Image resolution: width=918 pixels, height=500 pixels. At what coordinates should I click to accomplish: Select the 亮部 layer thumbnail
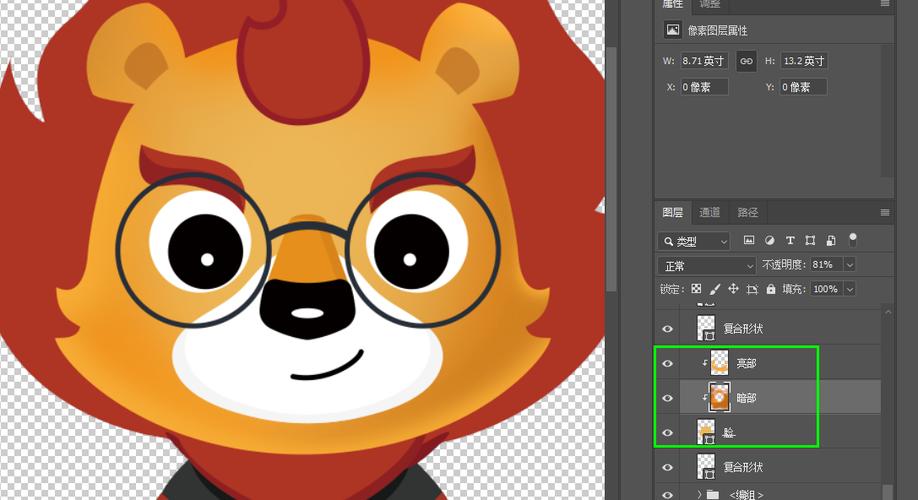tap(720, 363)
